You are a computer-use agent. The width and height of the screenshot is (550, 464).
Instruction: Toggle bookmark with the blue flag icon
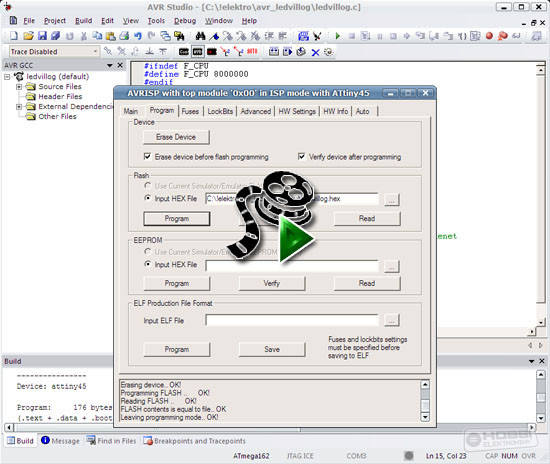click(x=214, y=36)
